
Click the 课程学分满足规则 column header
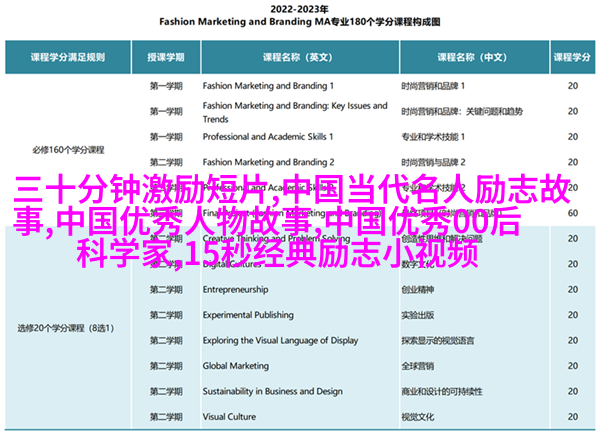coord(68,58)
